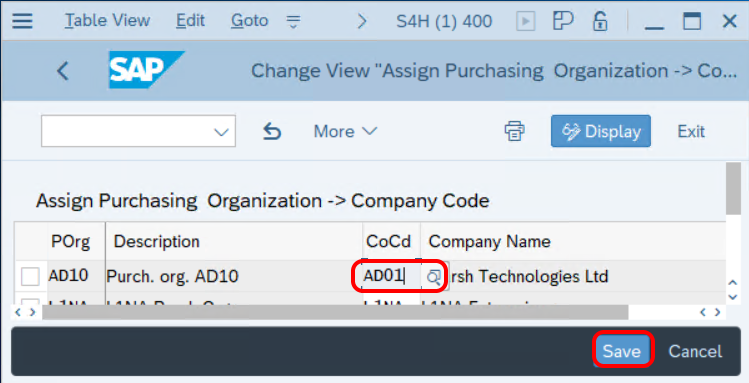749x383 pixels.
Task: Click the padlock icon in title bar
Action: (600, 21)
